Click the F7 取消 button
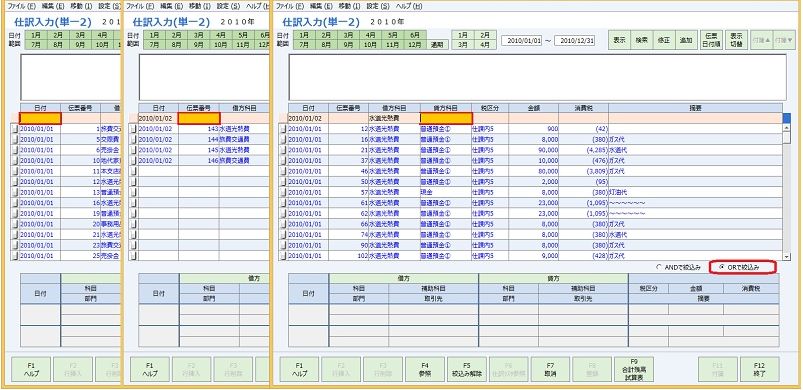803x390 pixels. (551, 370)
